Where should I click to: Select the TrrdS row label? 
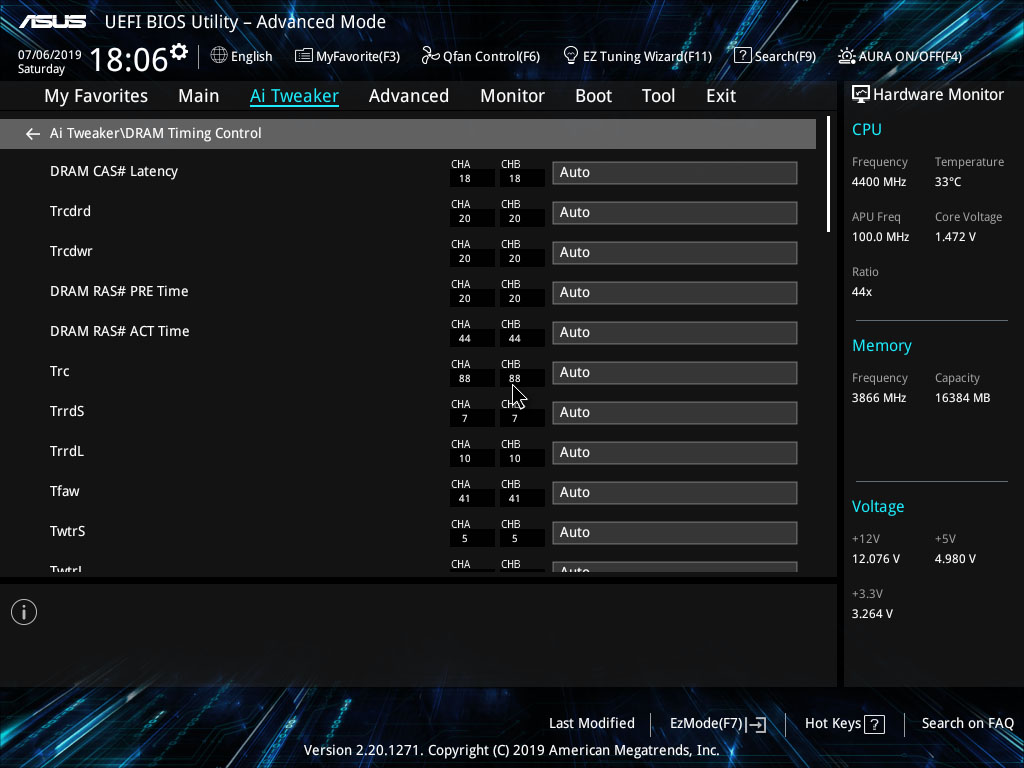click(x=67, y=411)
